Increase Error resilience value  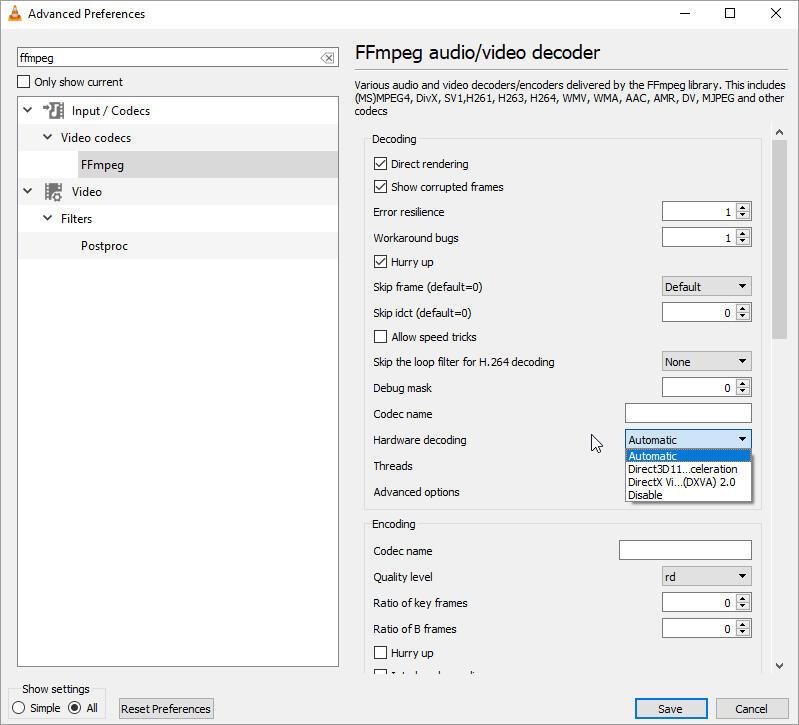point(743,207)
